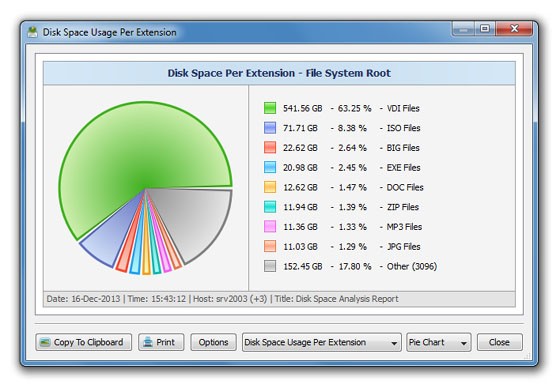Open the Options dialog
The image size is (560, 388).
coord(213,342)
